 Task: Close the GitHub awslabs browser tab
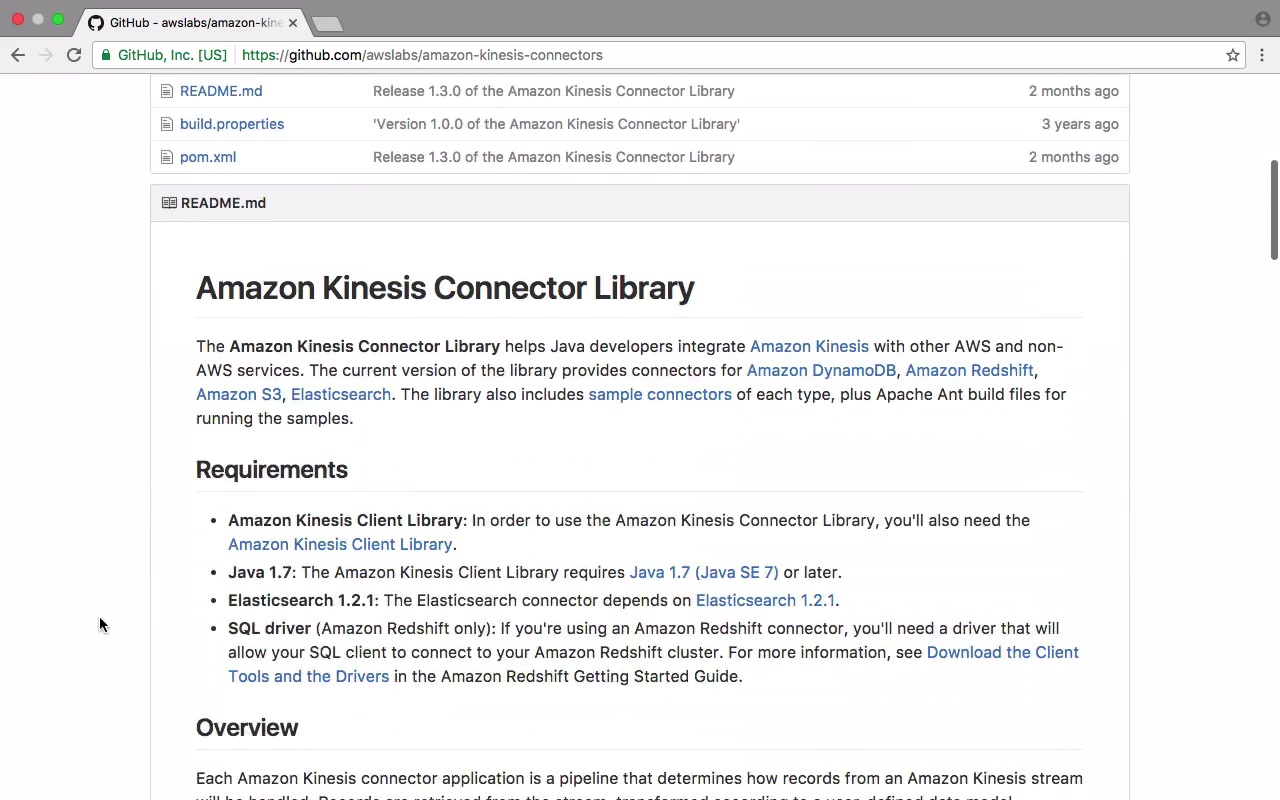pyautogui.click(x=293, y=22)
